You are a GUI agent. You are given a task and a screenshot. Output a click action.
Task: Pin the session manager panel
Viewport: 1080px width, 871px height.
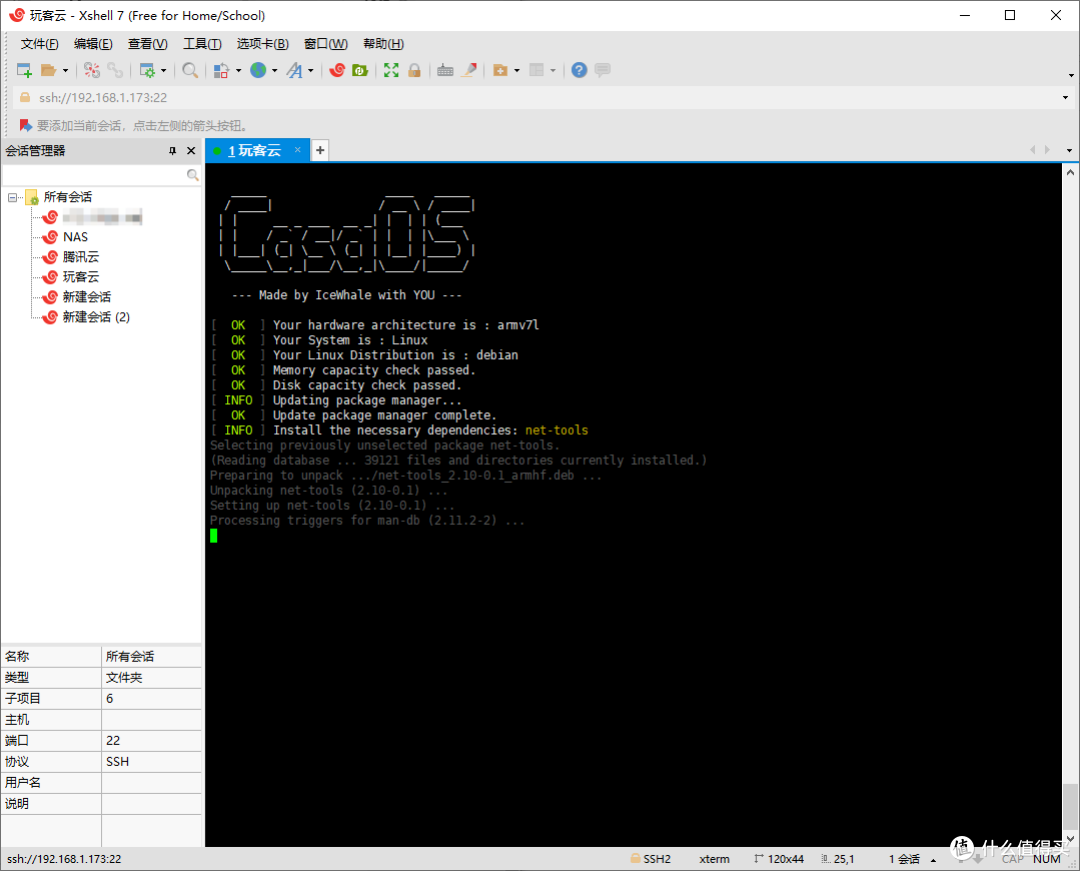172,150
